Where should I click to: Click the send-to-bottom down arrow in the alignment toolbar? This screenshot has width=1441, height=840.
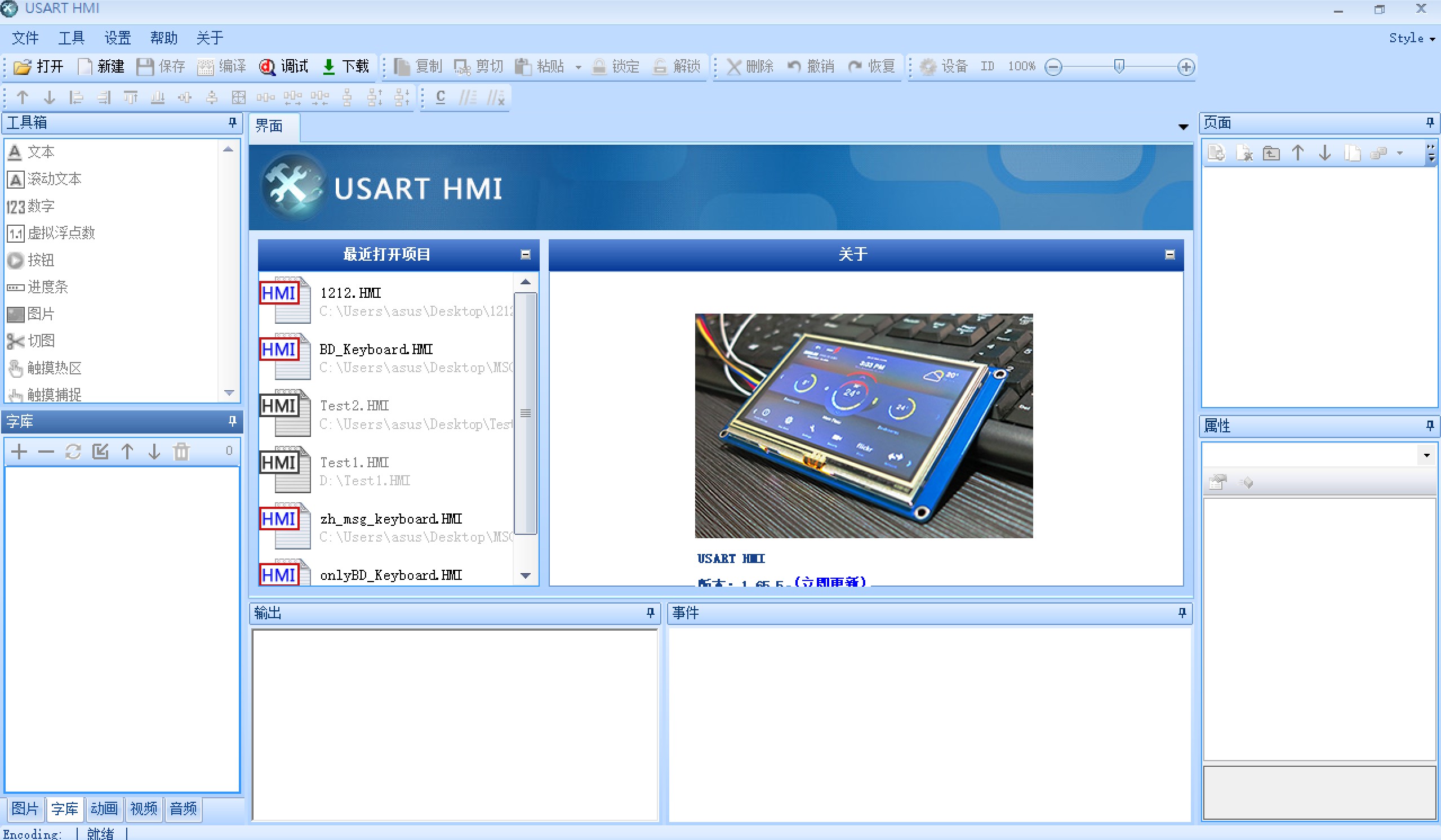click(x=50, y=98)
